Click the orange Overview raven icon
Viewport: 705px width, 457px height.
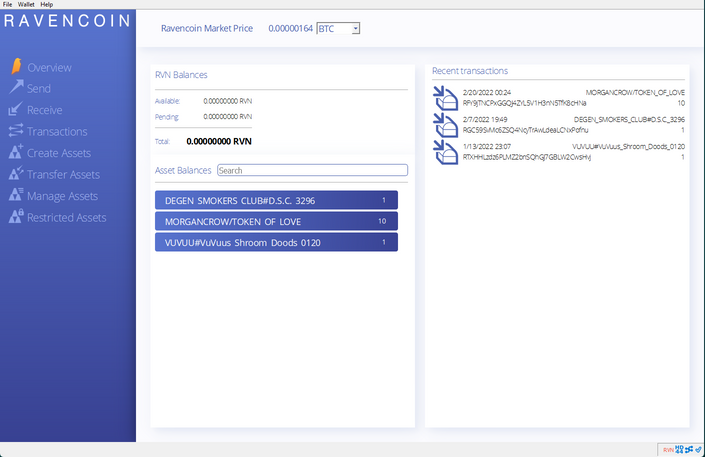pyautogui.click(x=16, y=66)
